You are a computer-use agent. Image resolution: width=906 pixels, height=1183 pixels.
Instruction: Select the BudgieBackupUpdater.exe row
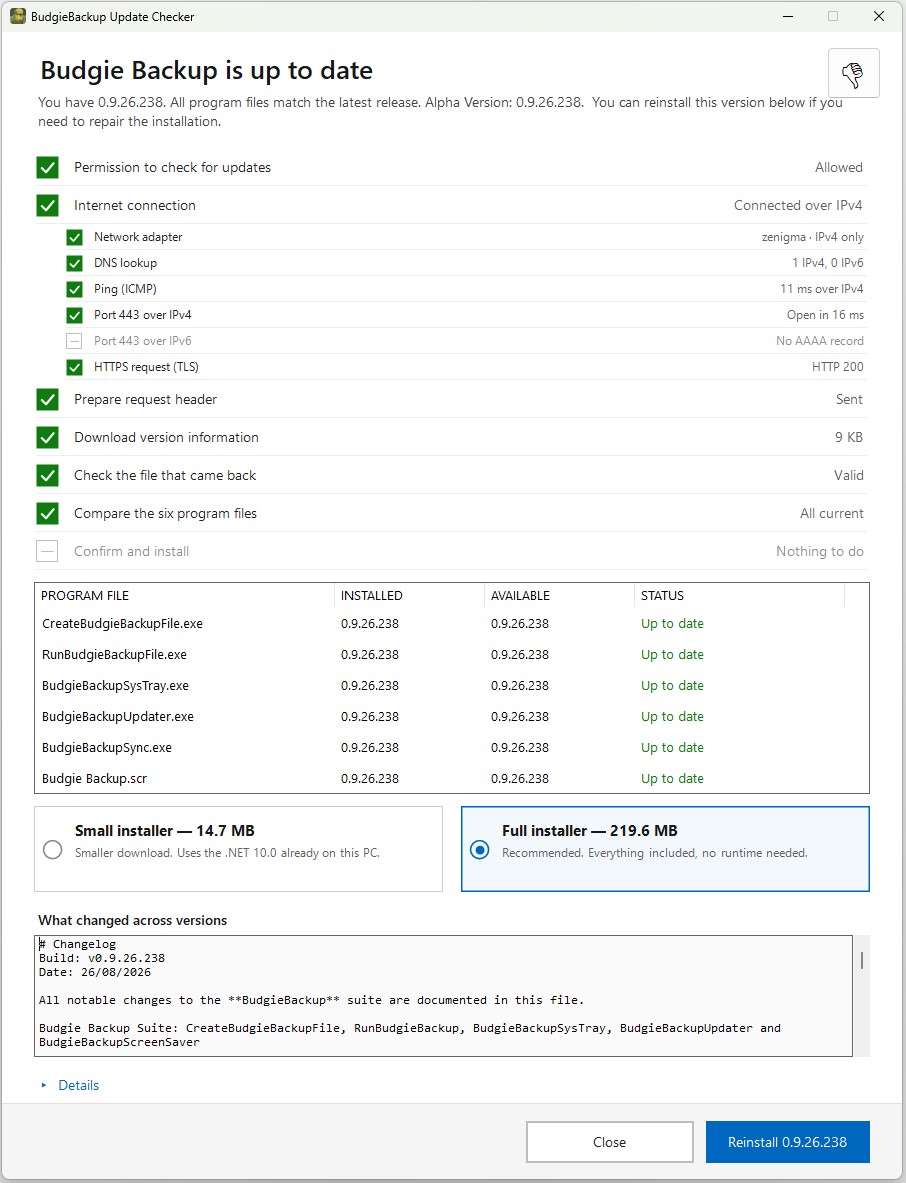451,717
